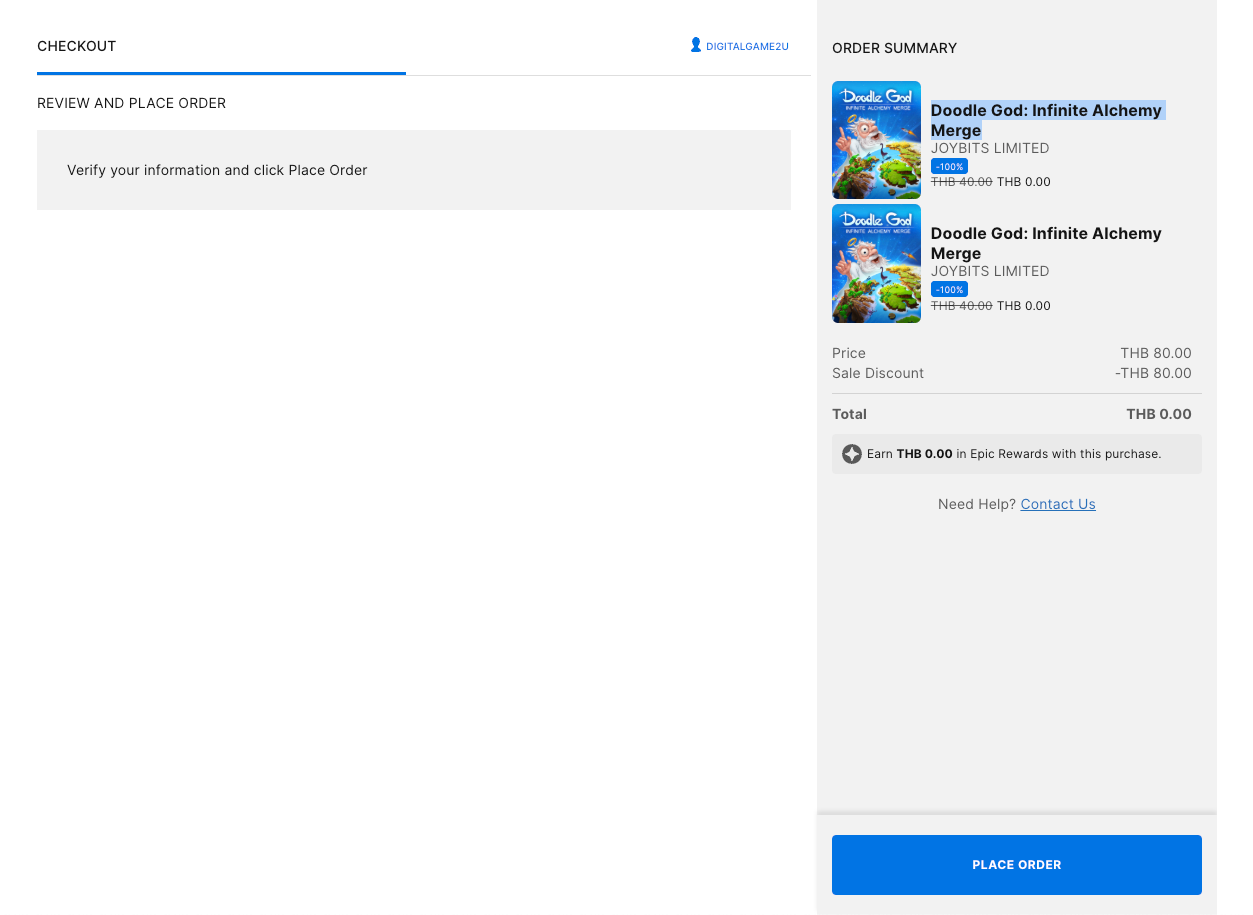The image size is (1253, 915).
Task: Click the Total label
Action: [849, 414]
